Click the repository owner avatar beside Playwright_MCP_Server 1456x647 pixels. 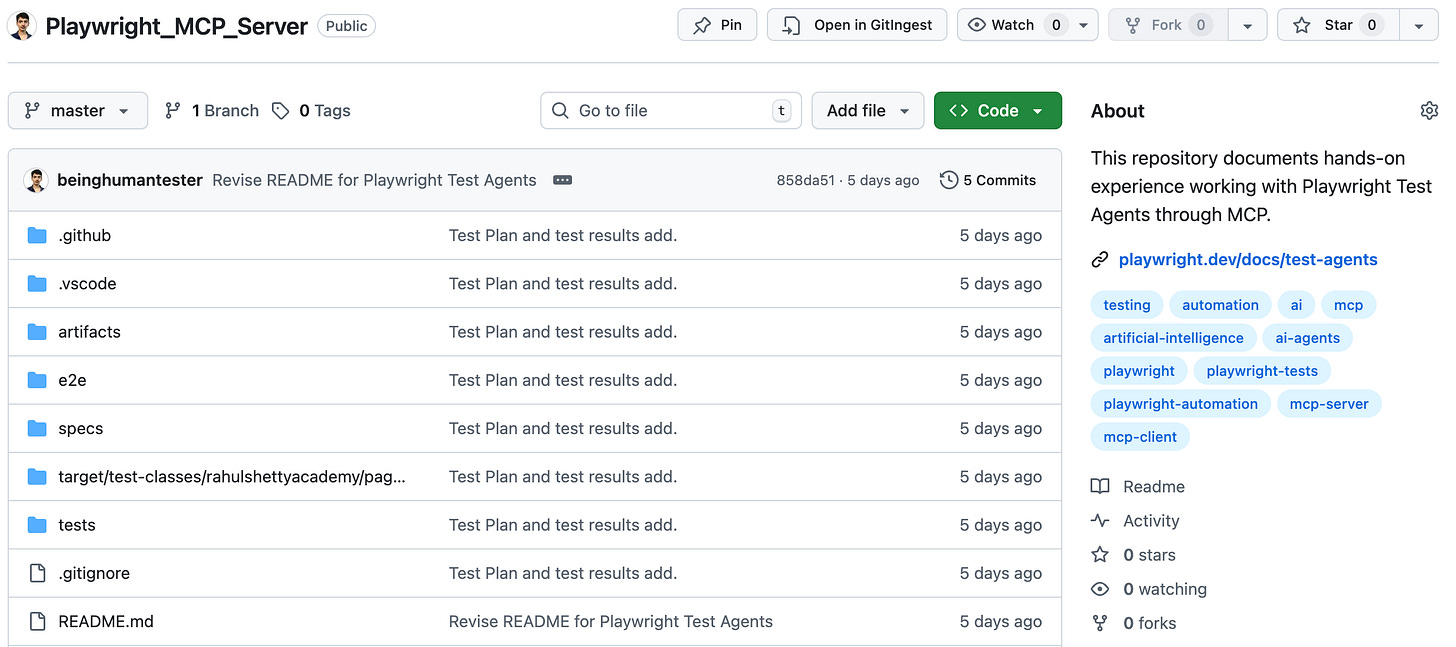point(22,26)
